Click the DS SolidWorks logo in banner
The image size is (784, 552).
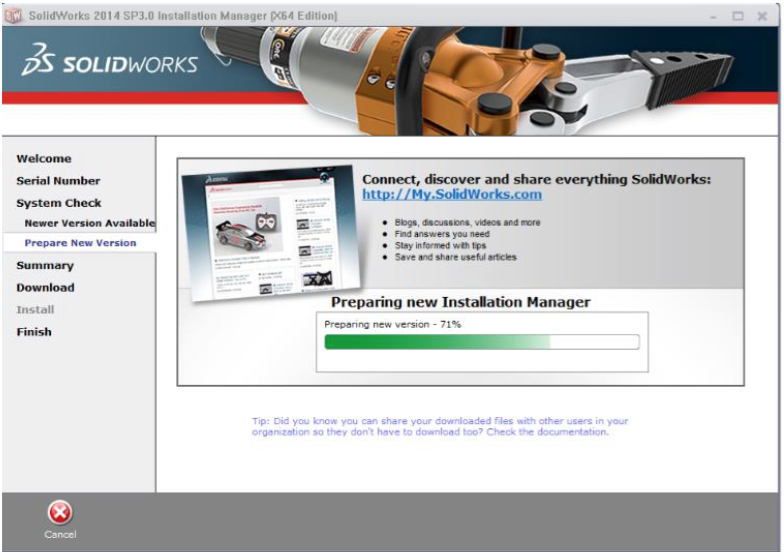point(111,62)
